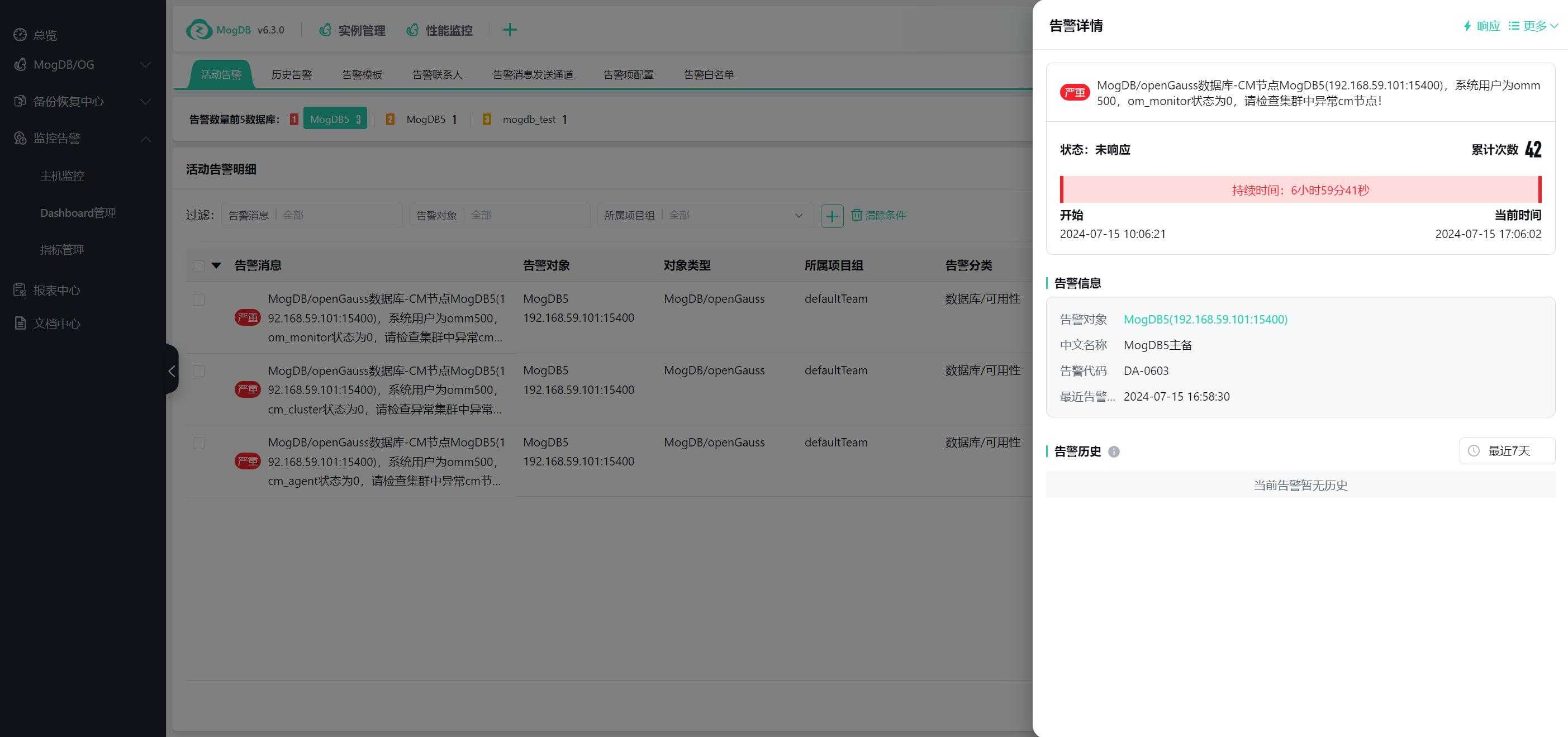The width and height of the screenshot is (1568, 737).
Task: Select the MogDB5 1 database chip
Action: click(432, 119)
